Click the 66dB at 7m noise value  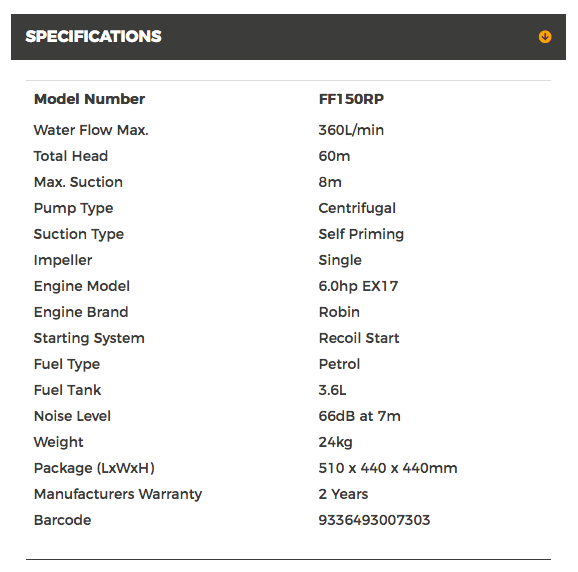(x=360, y=416)
